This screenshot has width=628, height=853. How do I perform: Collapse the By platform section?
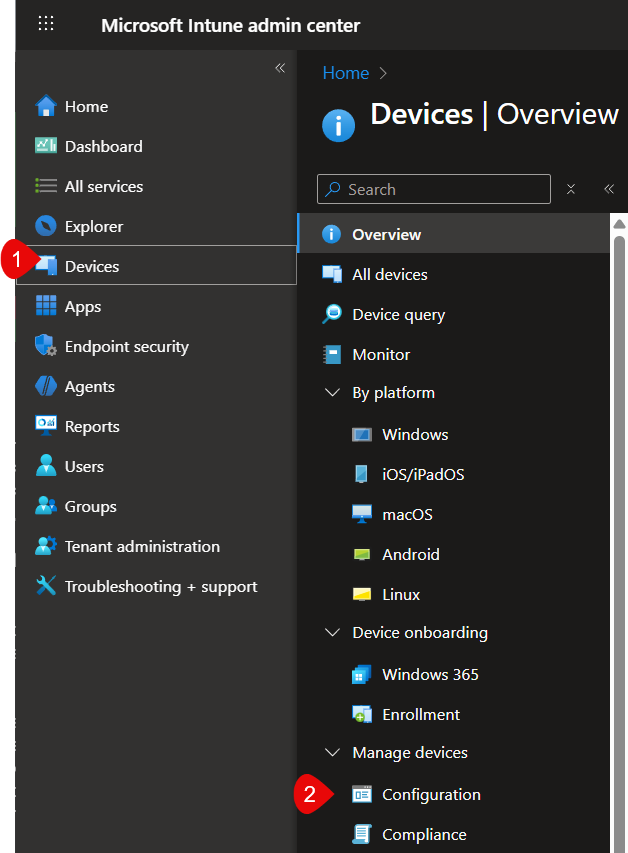[x=332, y=393]
